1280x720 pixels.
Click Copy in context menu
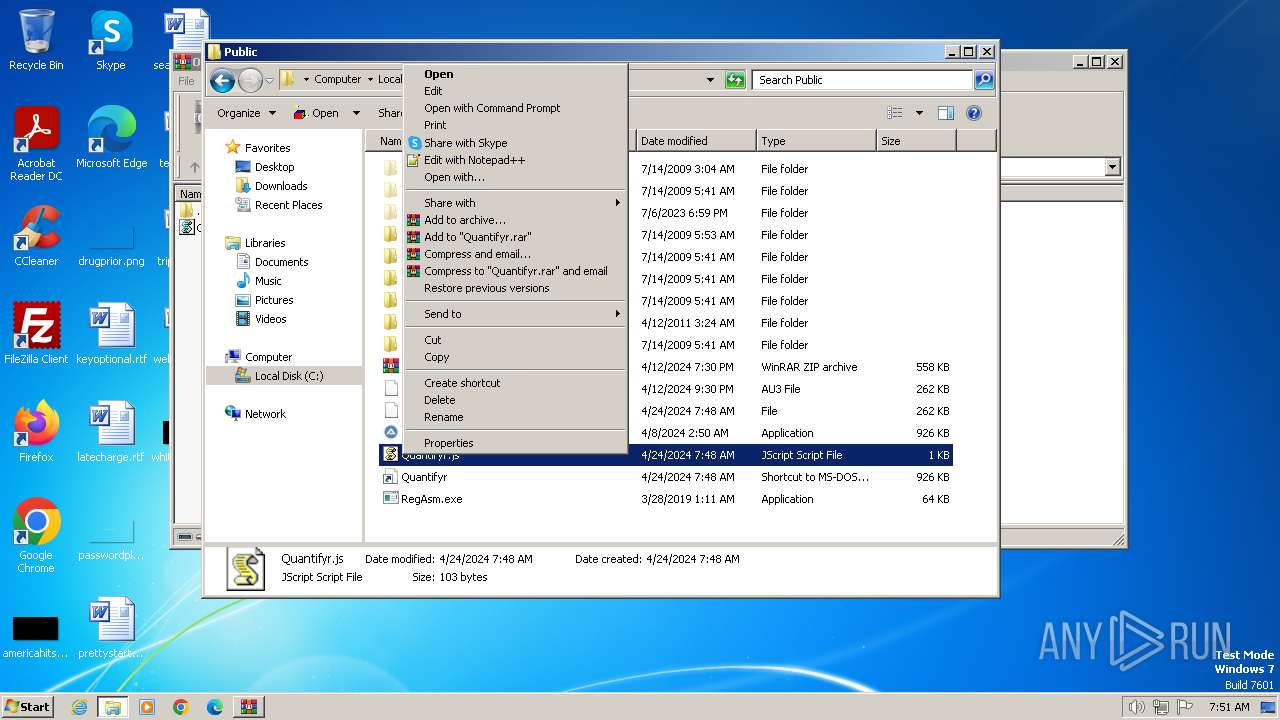(x=515, y=357)
